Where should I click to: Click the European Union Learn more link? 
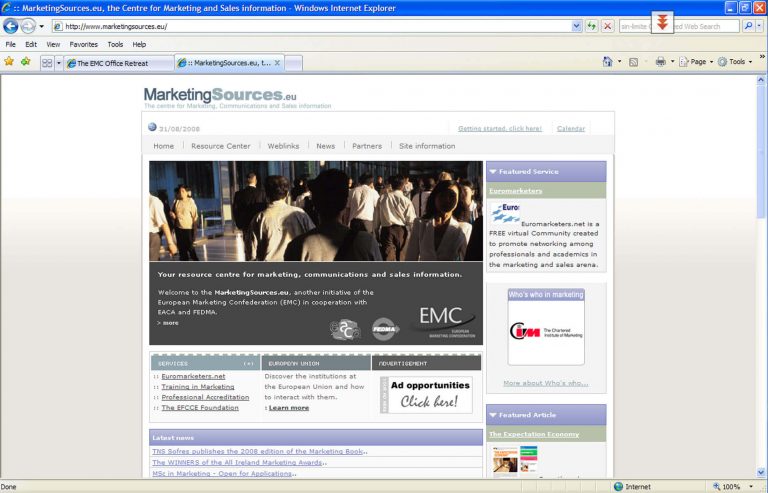click(289, 407)
